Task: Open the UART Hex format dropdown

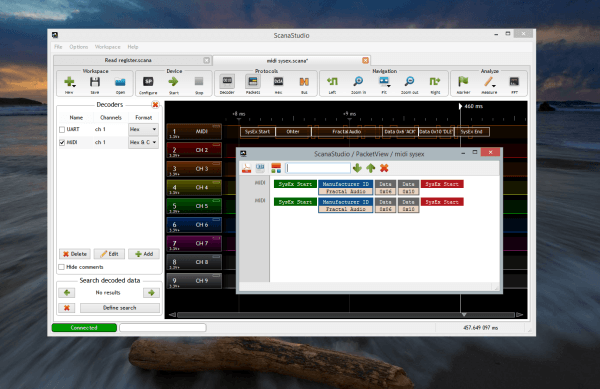Action: tap(143, 130)
